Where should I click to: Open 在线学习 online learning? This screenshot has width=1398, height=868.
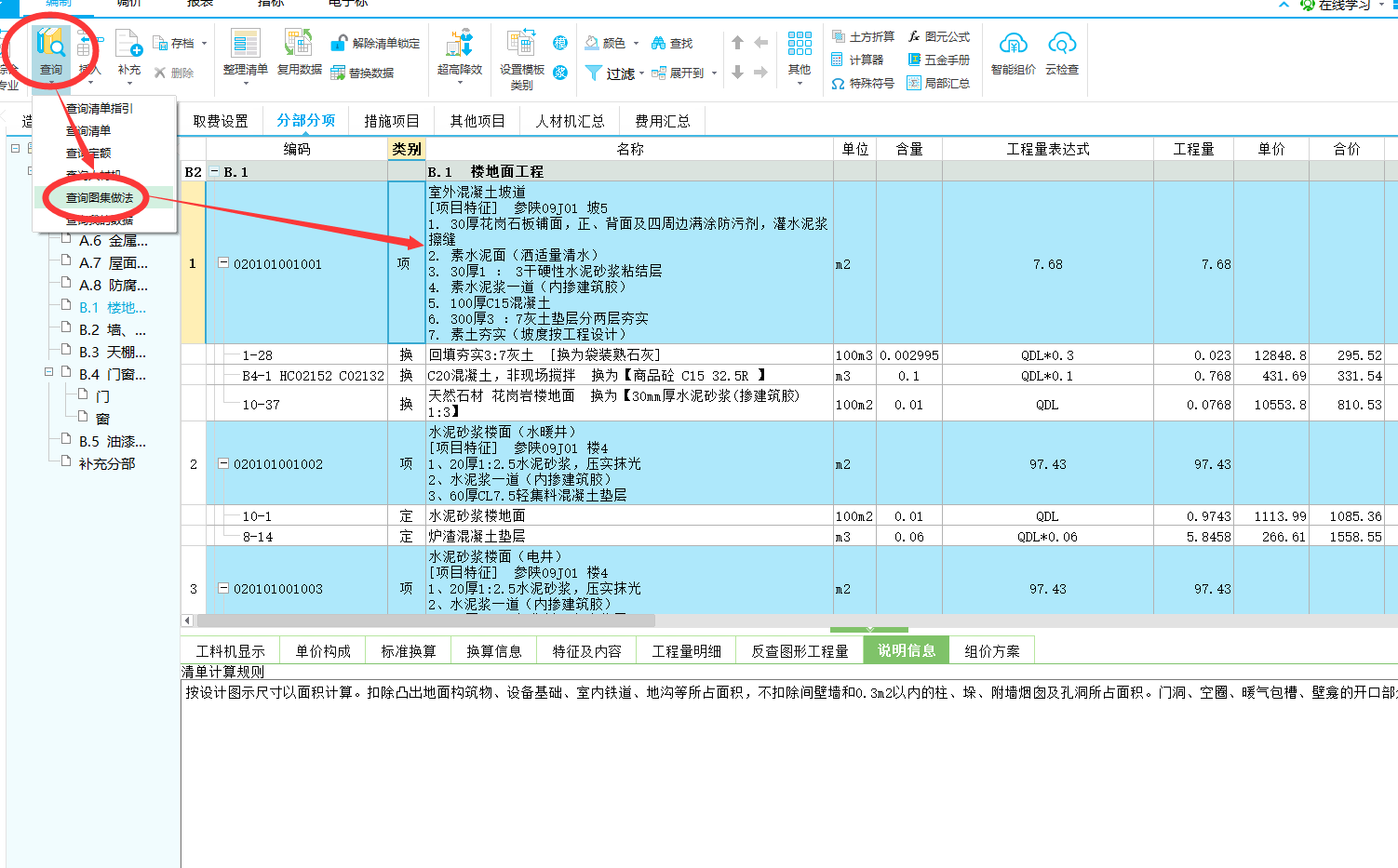coord(1336,5)
